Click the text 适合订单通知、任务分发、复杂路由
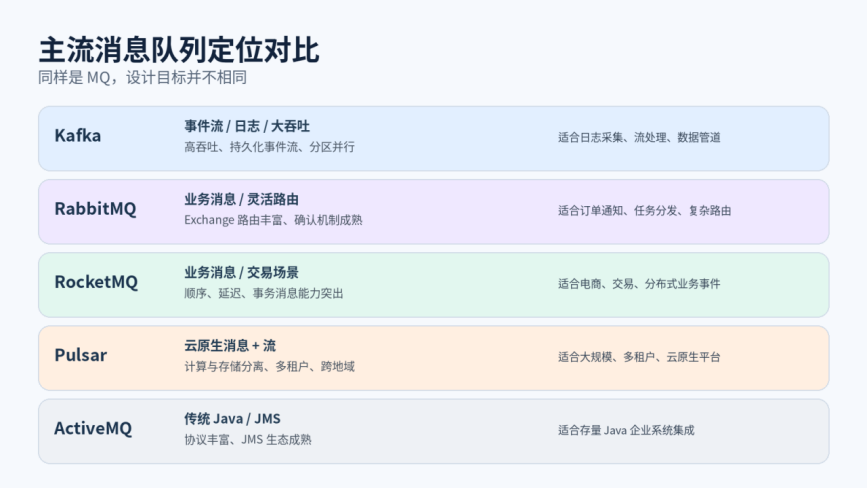This screenshot has width=868, height=488. point(644,211)
